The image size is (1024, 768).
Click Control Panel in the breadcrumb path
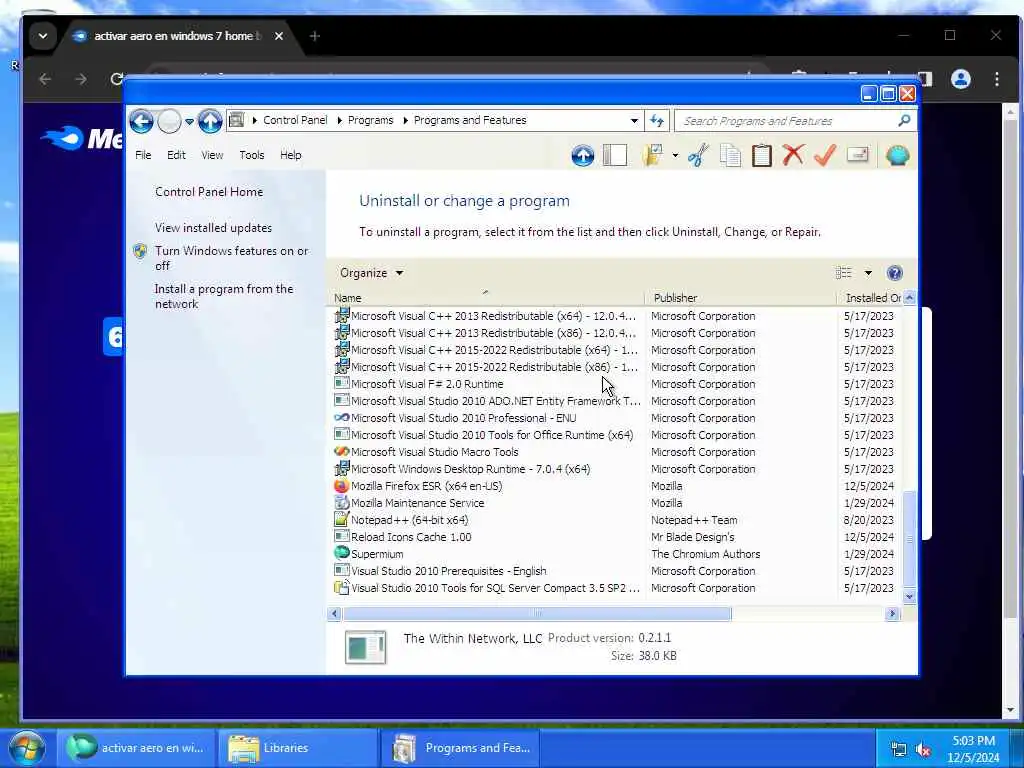pos(295,120)
